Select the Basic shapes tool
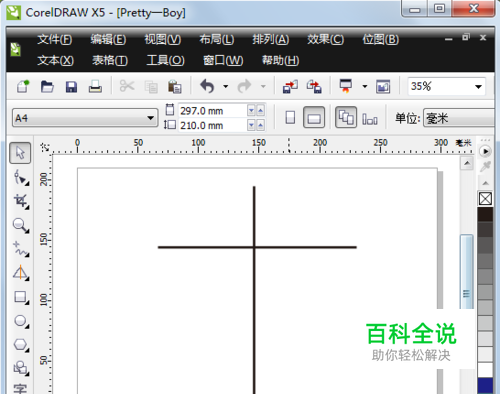This screenshot has height=394, width=500. pyautogui.click(x=21, y=368)
